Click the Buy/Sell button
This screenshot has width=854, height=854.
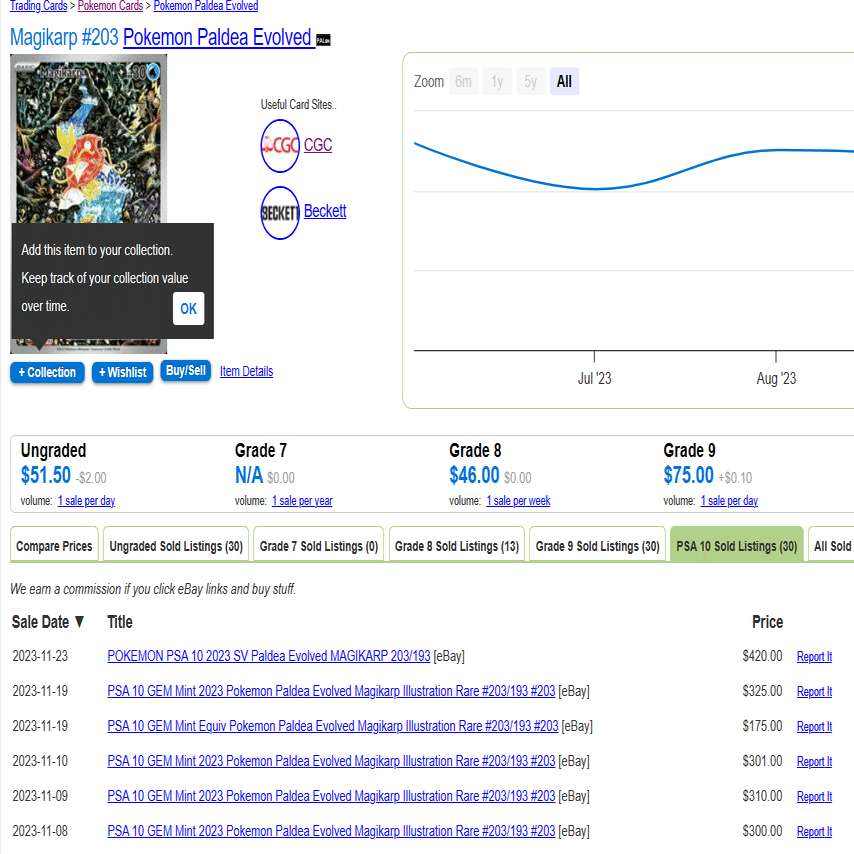(186, 371)
